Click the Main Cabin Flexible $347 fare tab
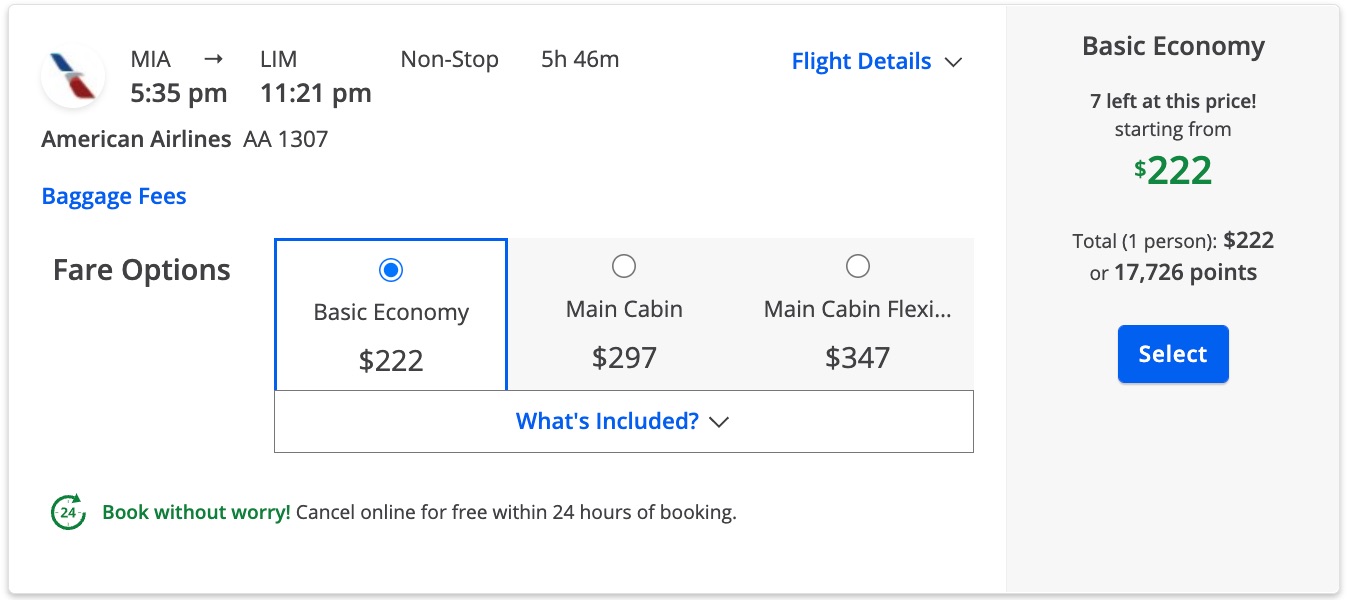1348x600 pixels. click(857, 314)
